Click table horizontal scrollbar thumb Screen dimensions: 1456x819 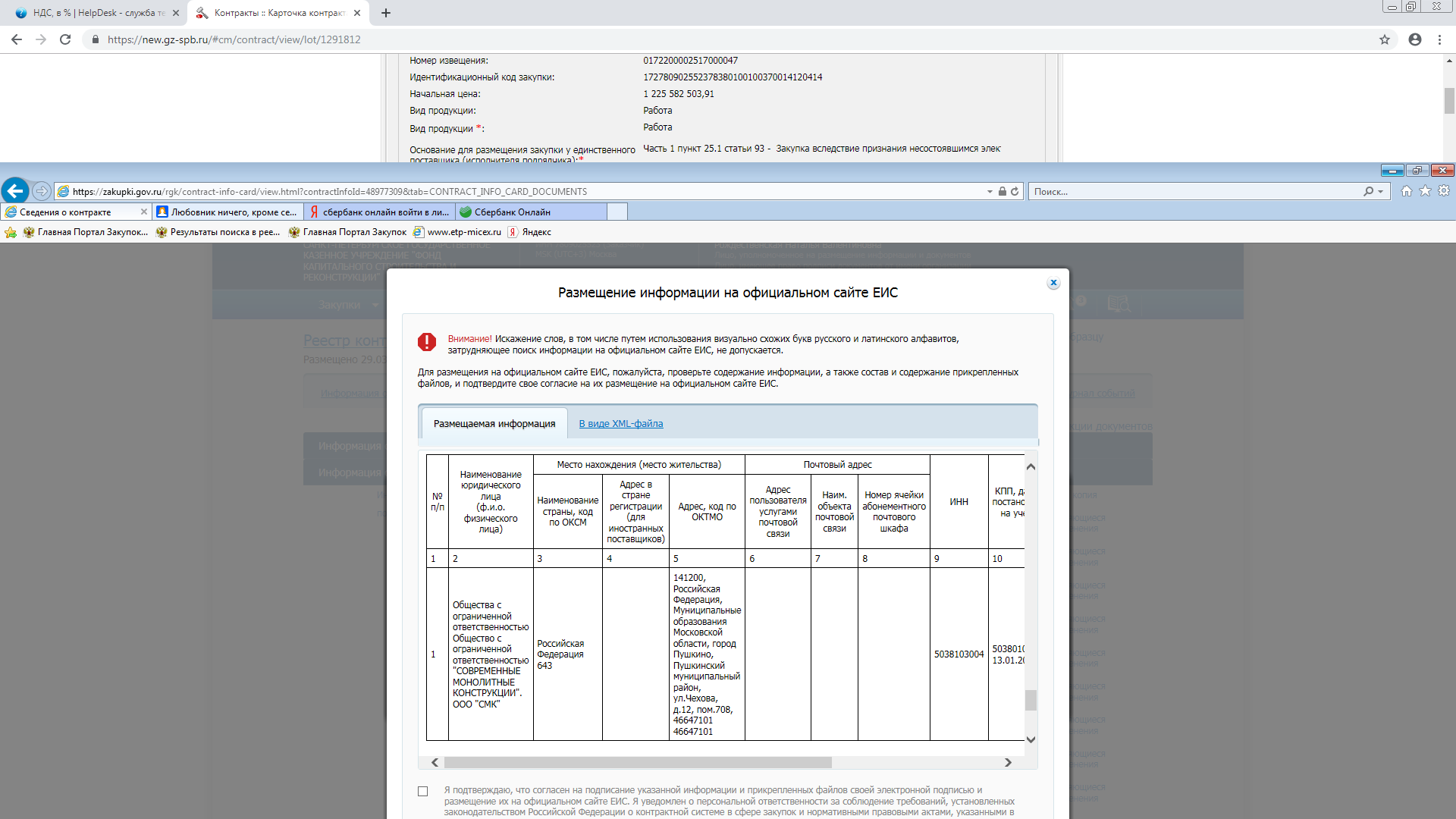[637, 762]
